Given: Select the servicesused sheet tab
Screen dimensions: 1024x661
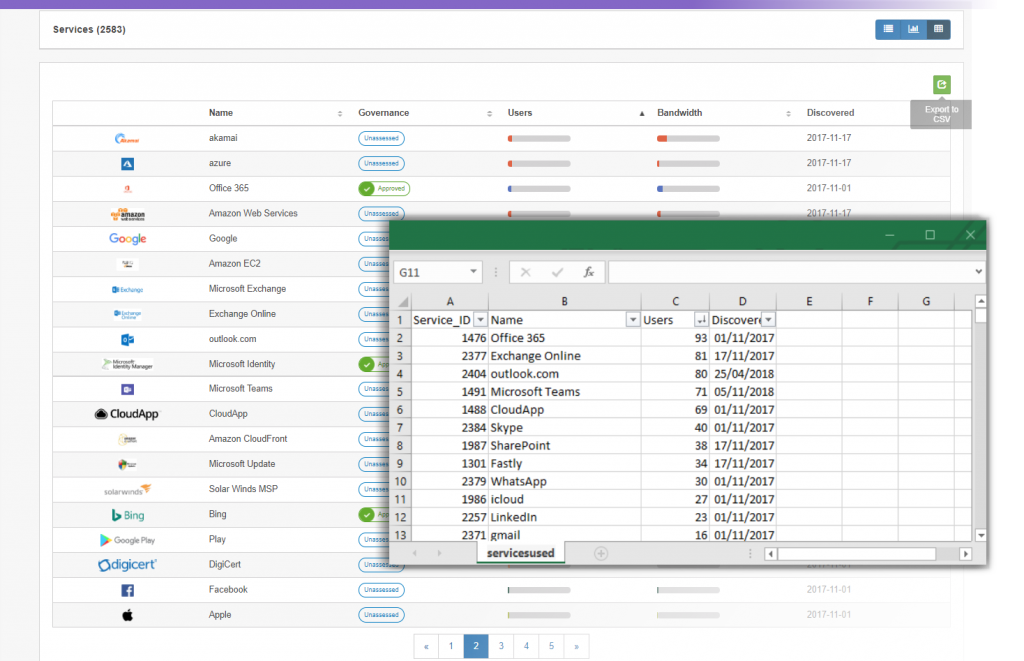Looking at the screenshot, I should click(x=520, y=553).
